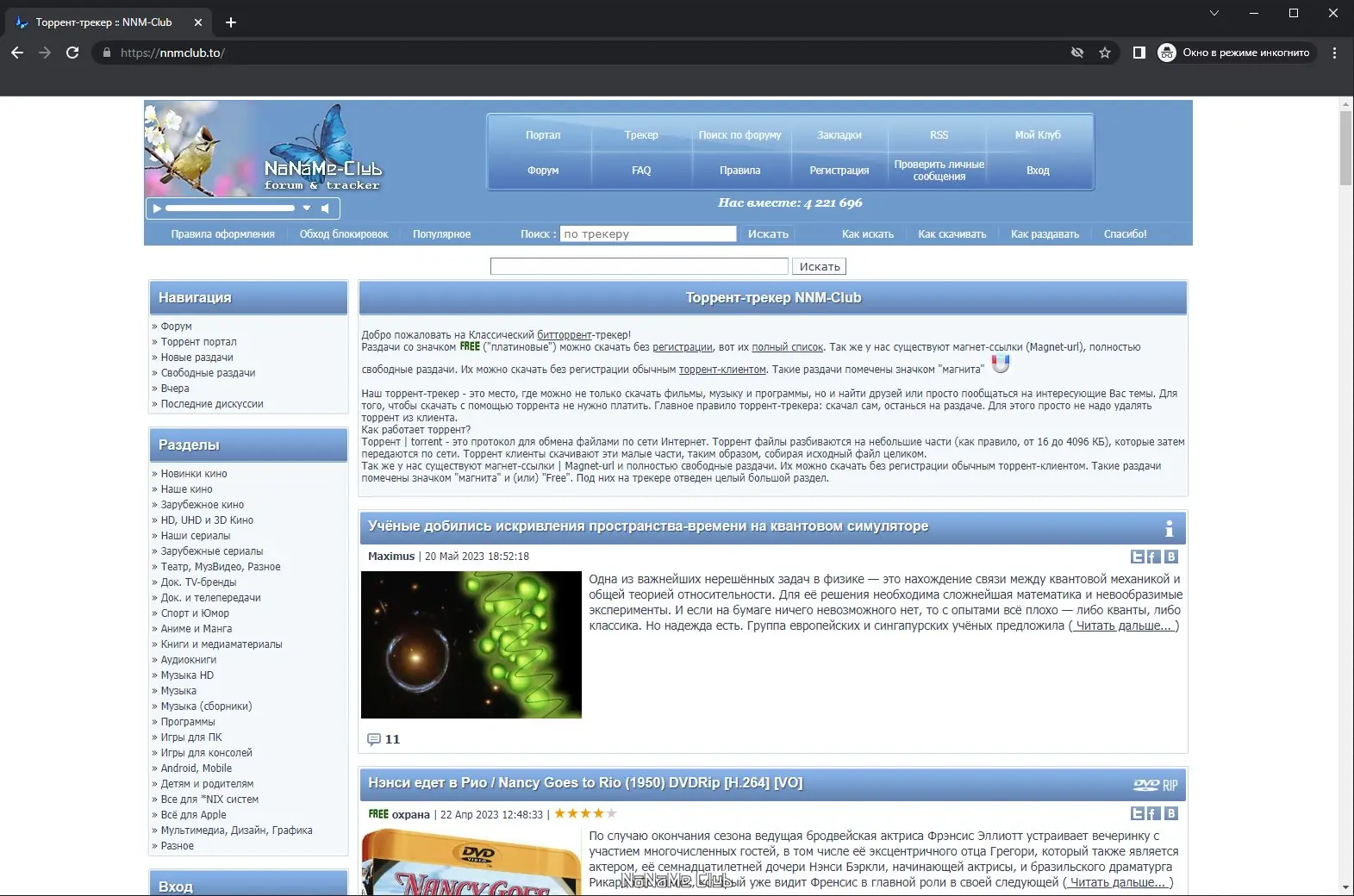Screen dimensions: 1354x896
Task: Open Поиск по форуму in the top menu
Action: click(x=739, y=135)
